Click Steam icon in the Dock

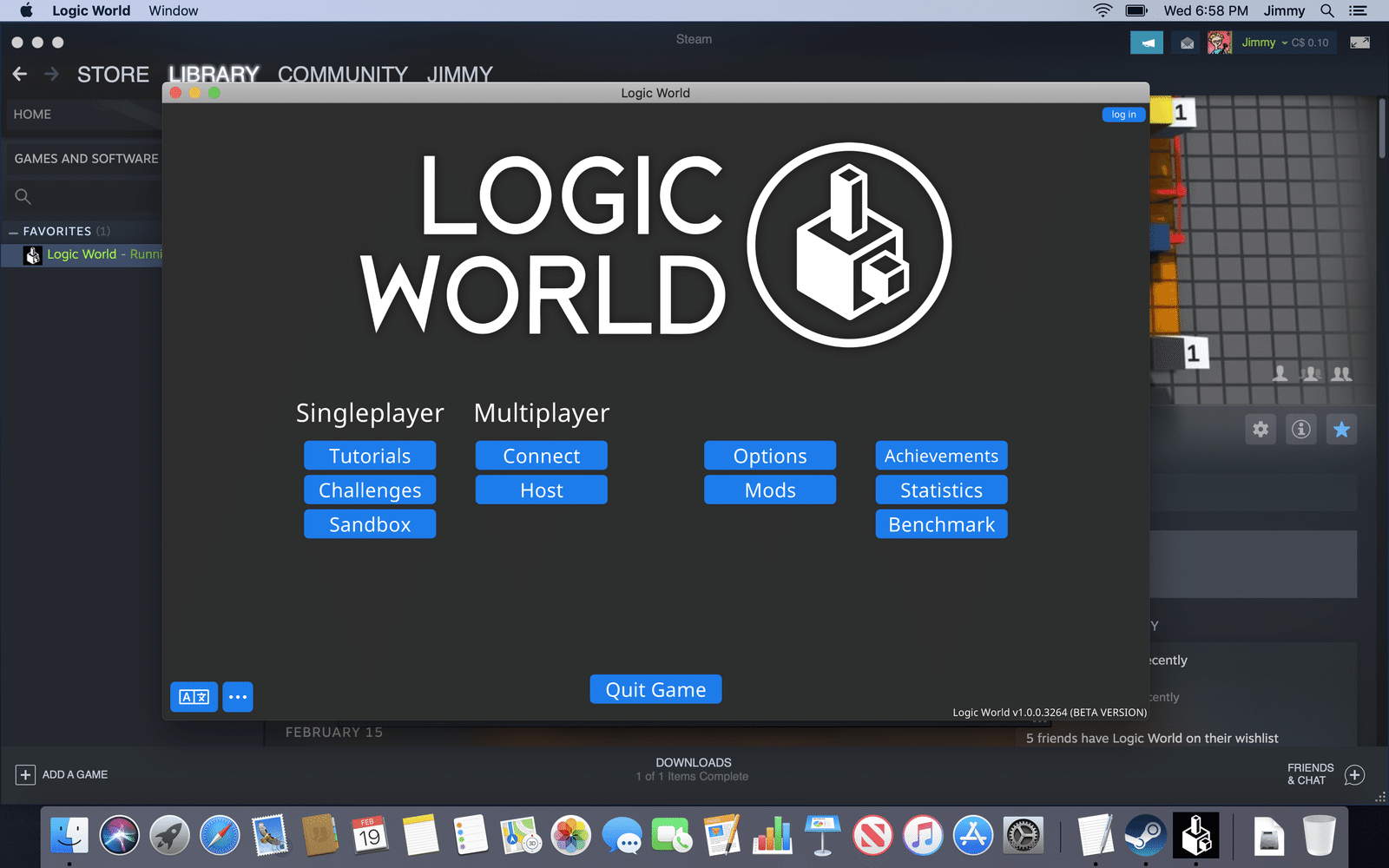1146,836
